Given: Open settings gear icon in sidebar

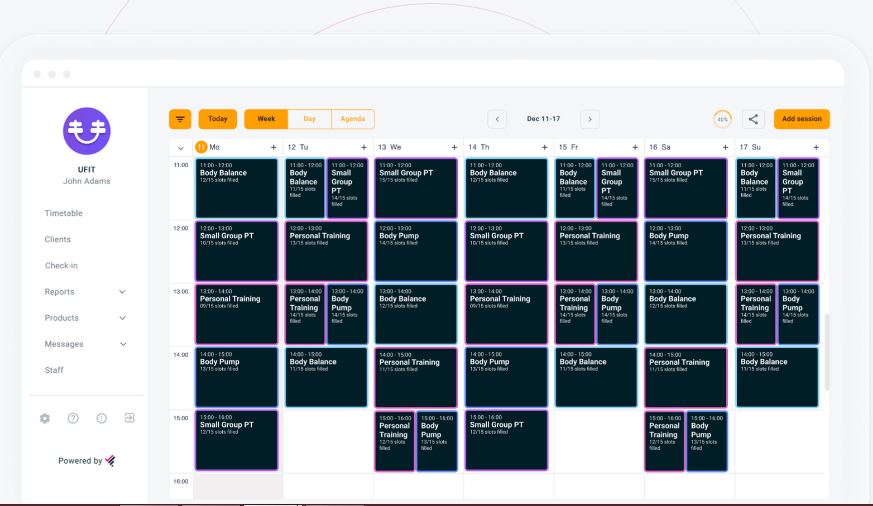Looking at the screenshot, I should pyautogui.click(x=43, y=418).
